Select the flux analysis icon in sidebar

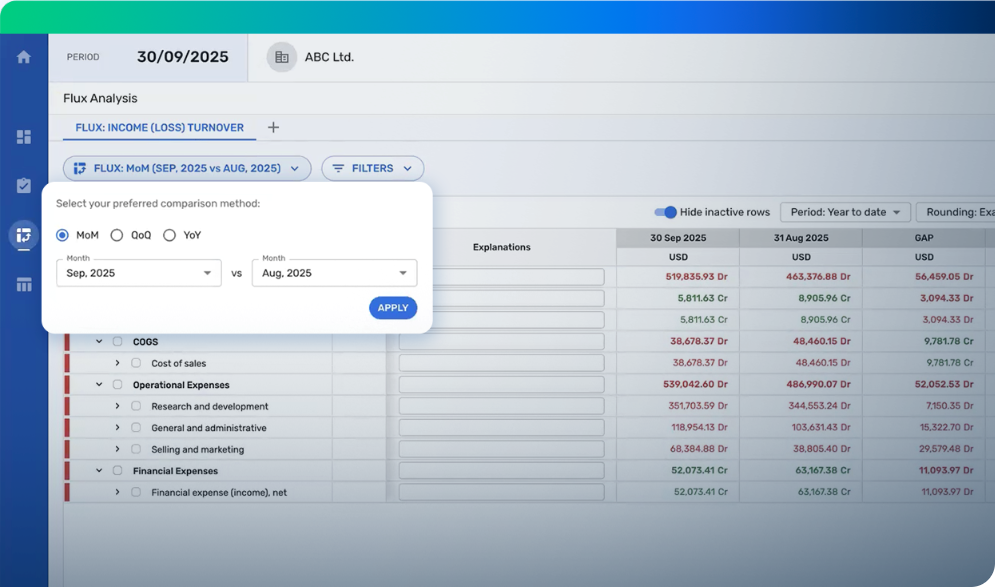(x=24, y=235)
